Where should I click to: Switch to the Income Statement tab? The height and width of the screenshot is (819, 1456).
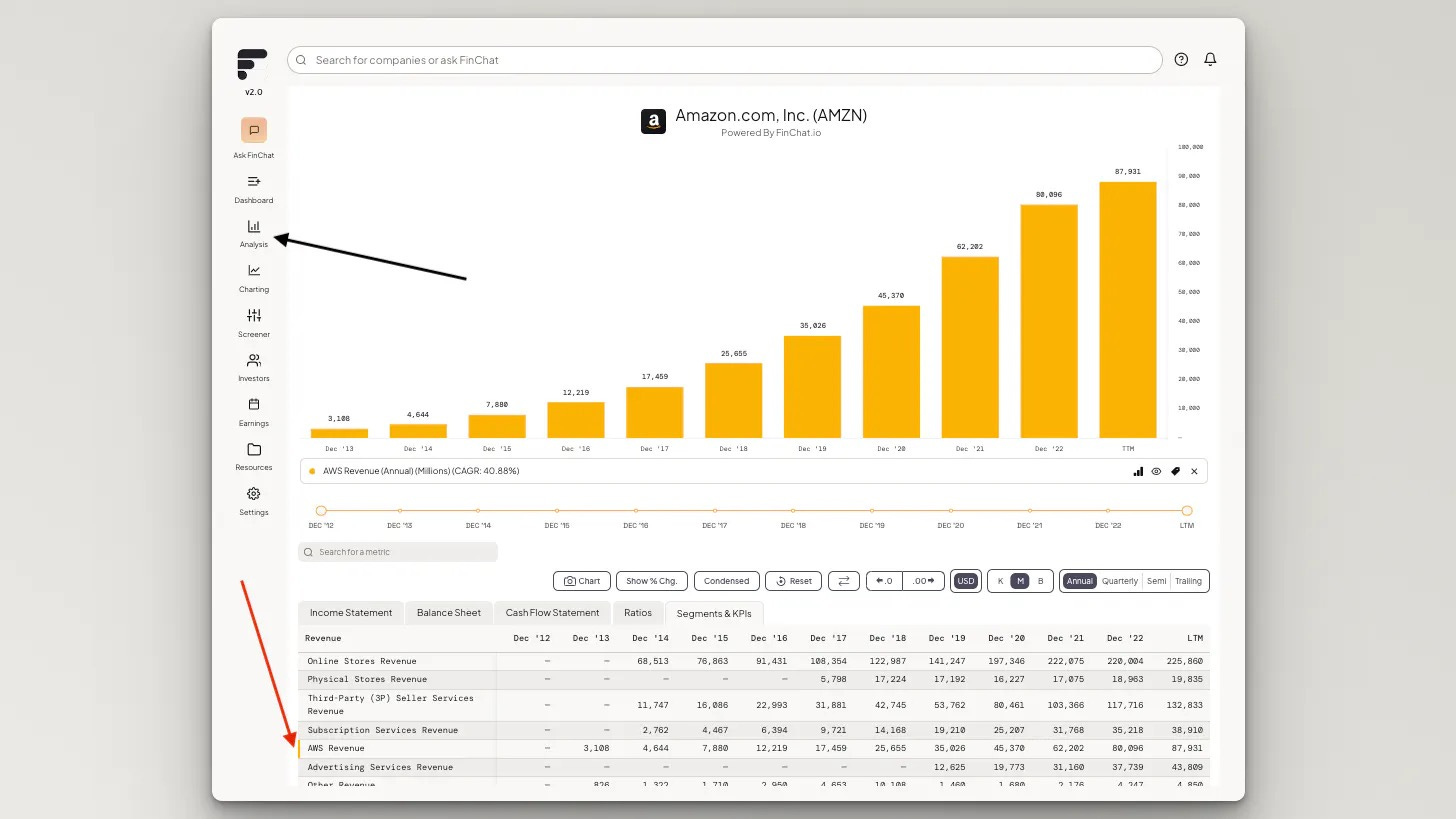pos(351,613)
